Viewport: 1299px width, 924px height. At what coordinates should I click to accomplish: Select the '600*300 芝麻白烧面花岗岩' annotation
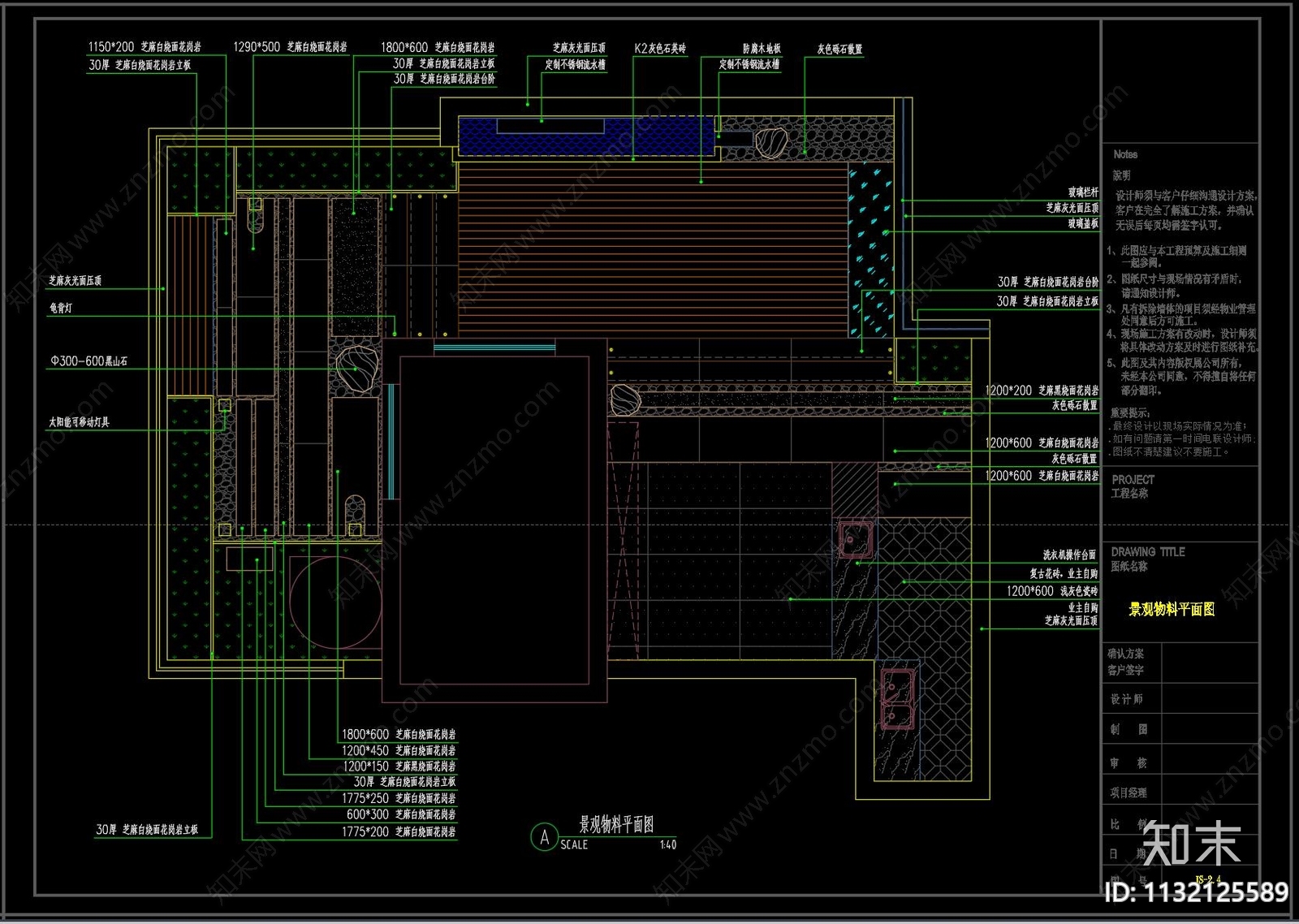tap(401, 814)
